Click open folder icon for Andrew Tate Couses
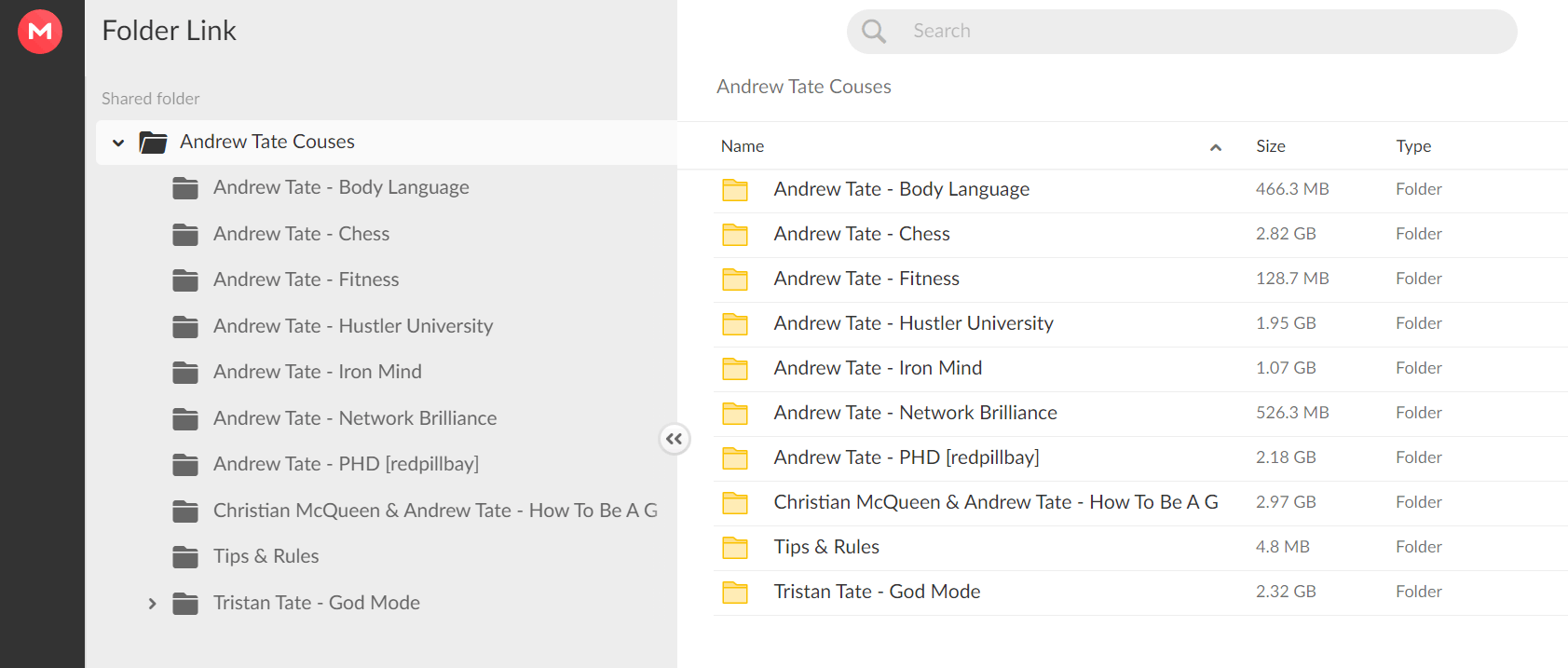The width and height of the screenshot is (1568, 668). click(x=153, y=143)
